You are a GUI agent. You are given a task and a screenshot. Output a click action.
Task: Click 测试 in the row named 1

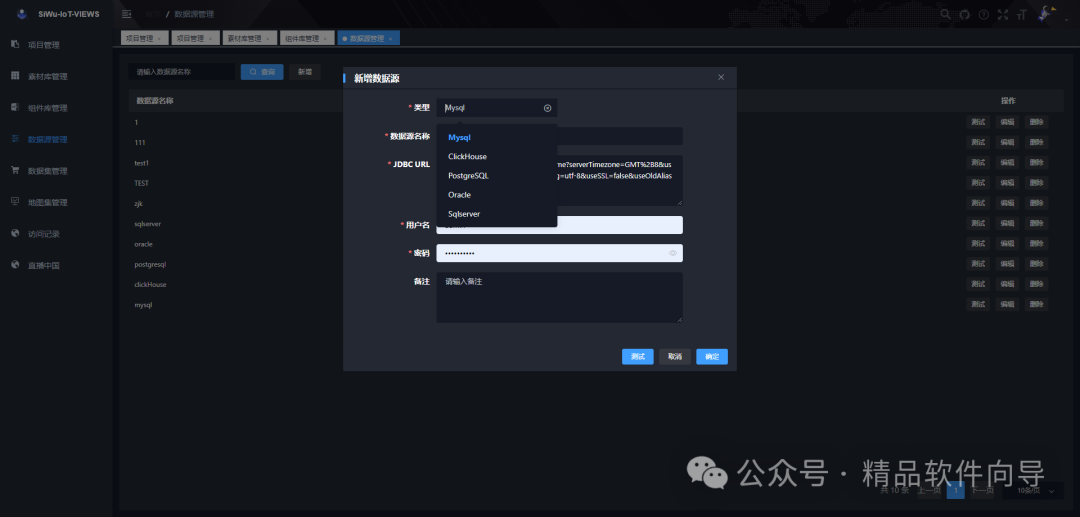[978, 123]
